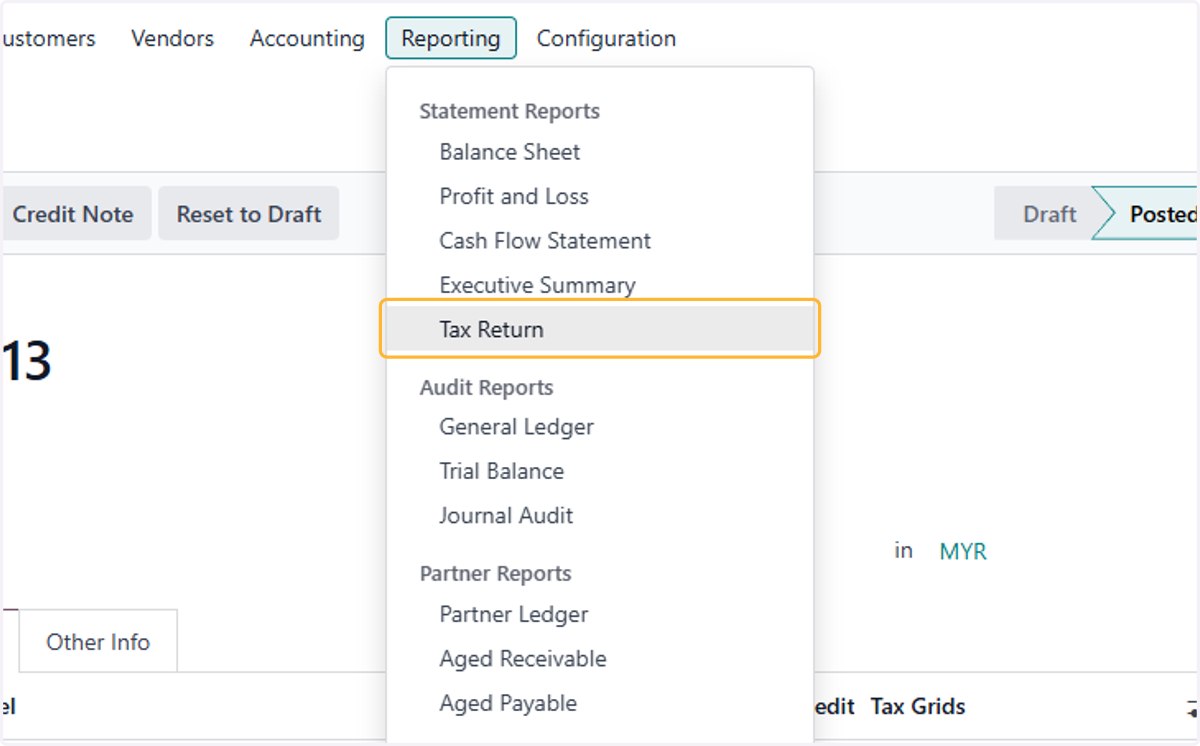Open the Configuration menu
The height and width of the screenshot is (746, 1200).
606,38
